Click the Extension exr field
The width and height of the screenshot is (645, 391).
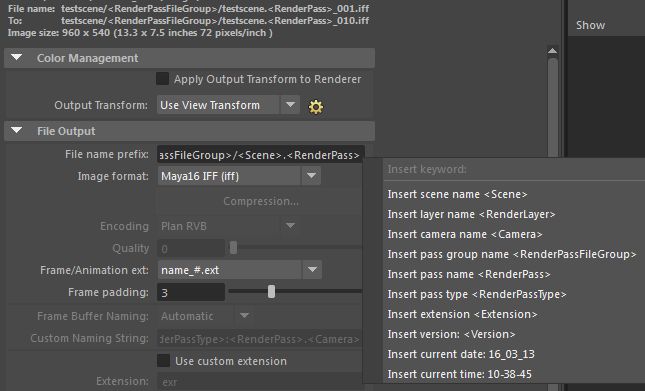[260, 382]
